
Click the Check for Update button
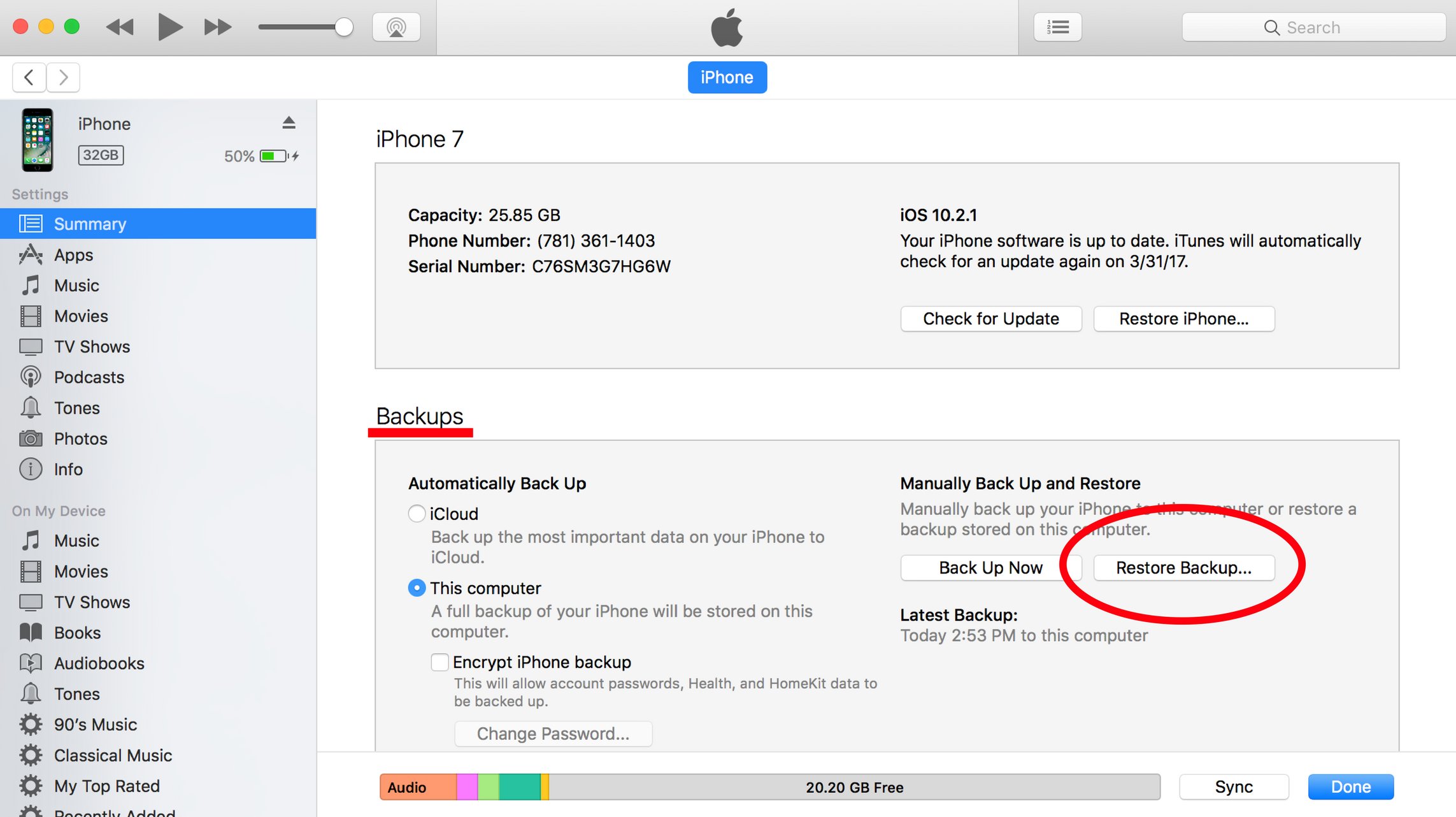coord(989,319)
